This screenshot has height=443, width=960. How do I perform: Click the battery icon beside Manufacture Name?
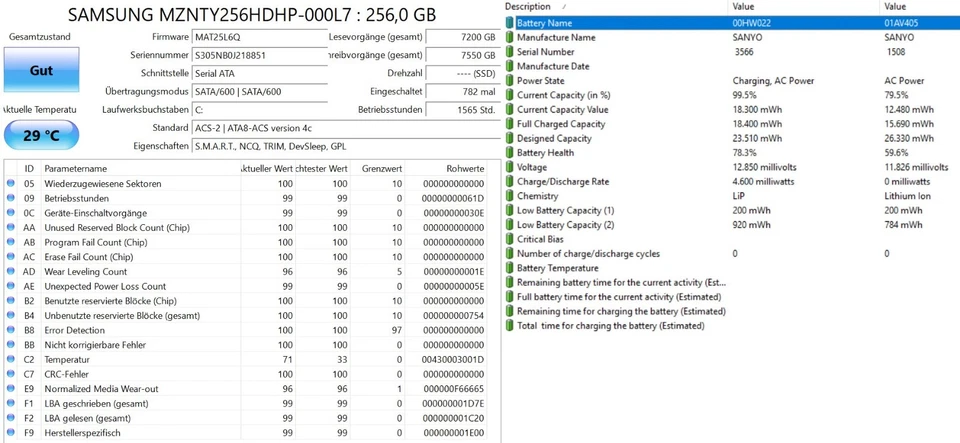tap(509, 37)
